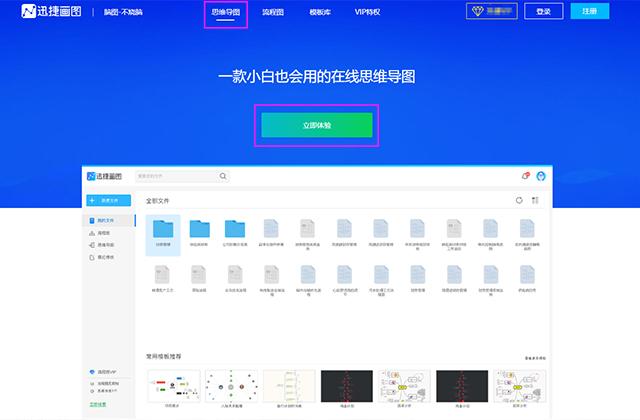The width and height of the screenshot is (640, 420).
Task: Go to the VIP特权 navigation tab
Action: pos(367,12)
